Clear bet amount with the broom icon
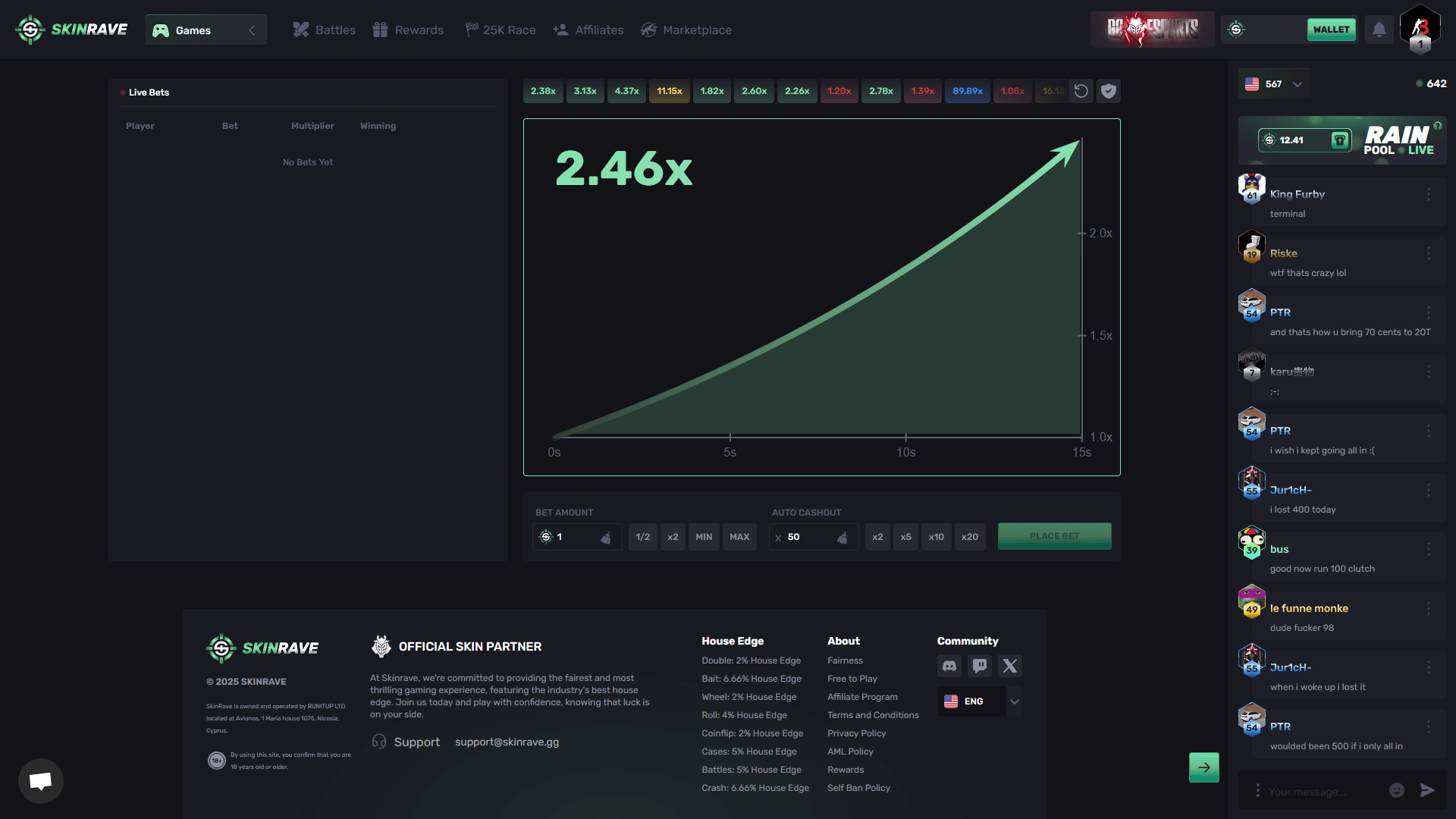Image resolution: width=1456 pixels, height=819 pixels. pos(607,537)
